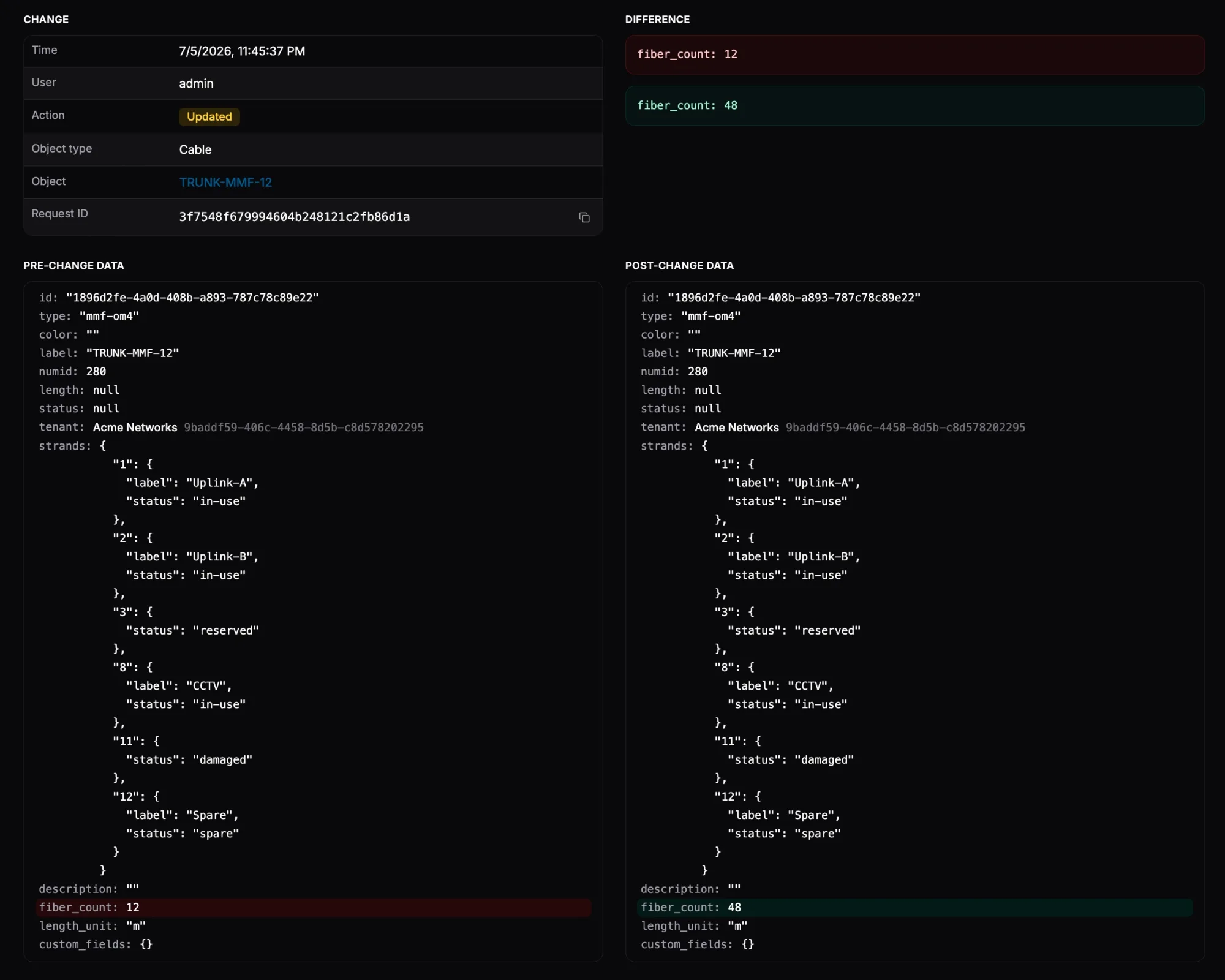This screenshot has width=1225, height=980.
Task: Click Acme Networks tenant in pre-change data
Action: click(135, 428)
